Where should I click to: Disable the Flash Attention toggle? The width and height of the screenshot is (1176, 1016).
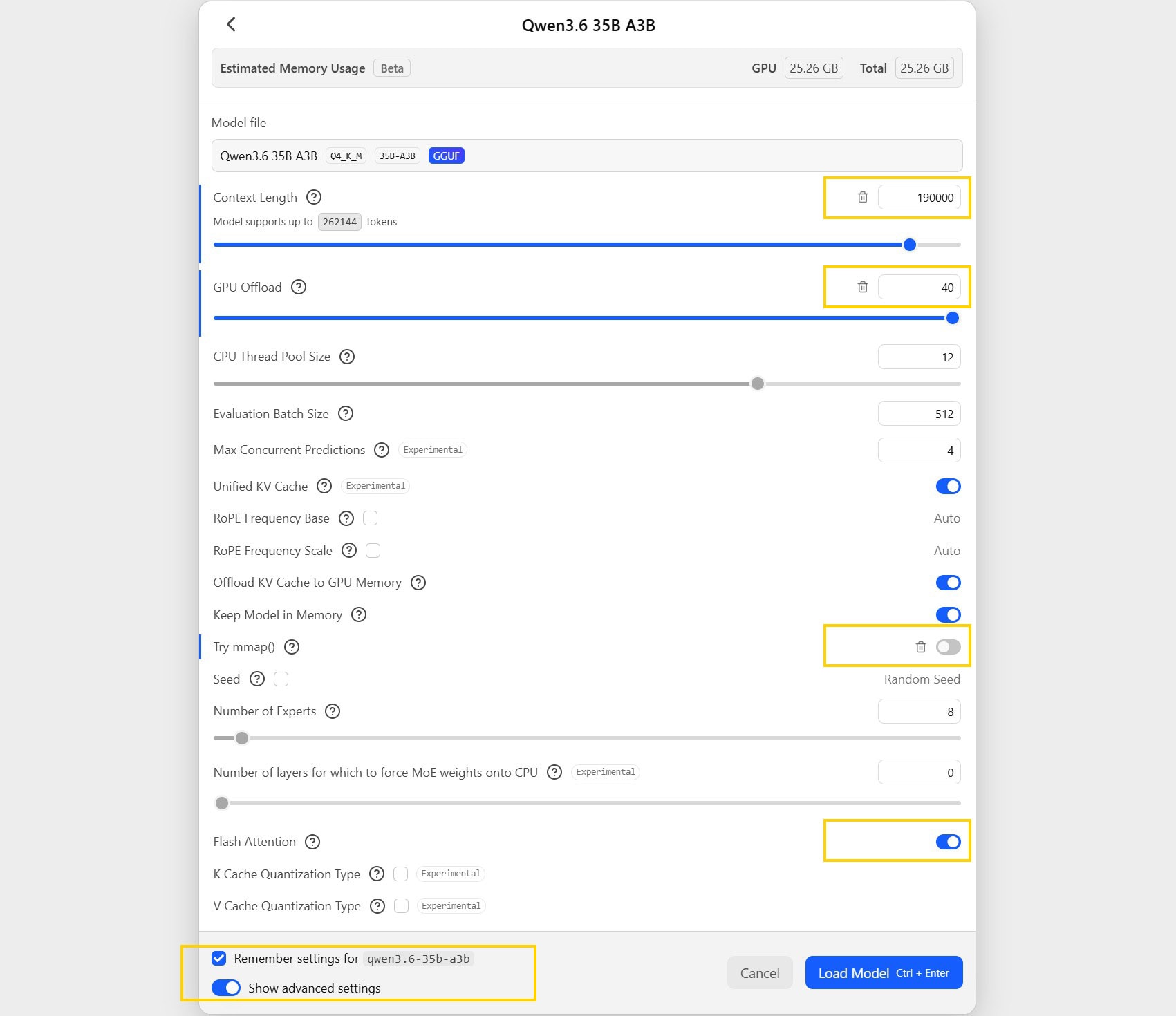tap(948, 842)
